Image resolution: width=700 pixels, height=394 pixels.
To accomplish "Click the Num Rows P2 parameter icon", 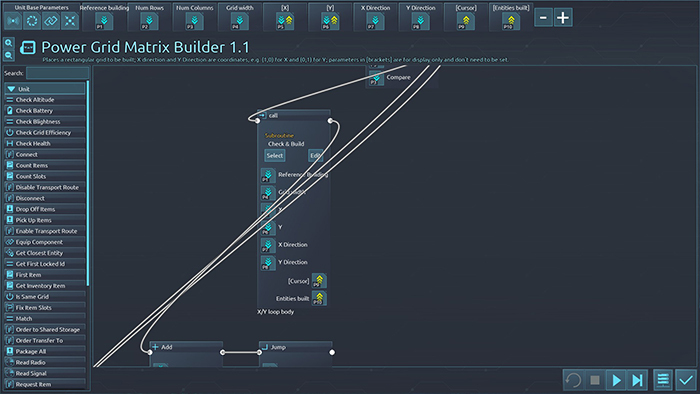I will [149, 21].
